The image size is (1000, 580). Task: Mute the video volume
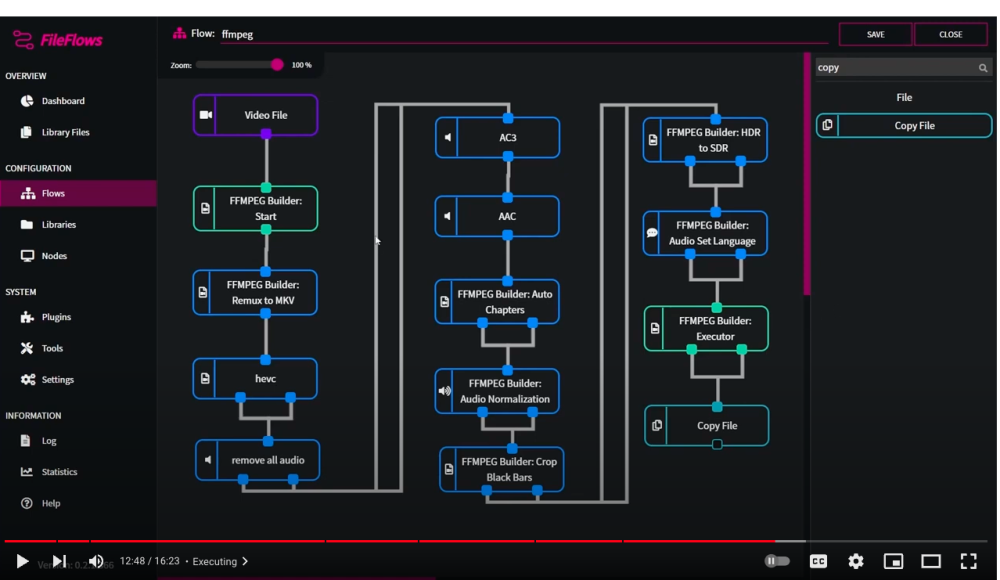click(x=96, y=561)
